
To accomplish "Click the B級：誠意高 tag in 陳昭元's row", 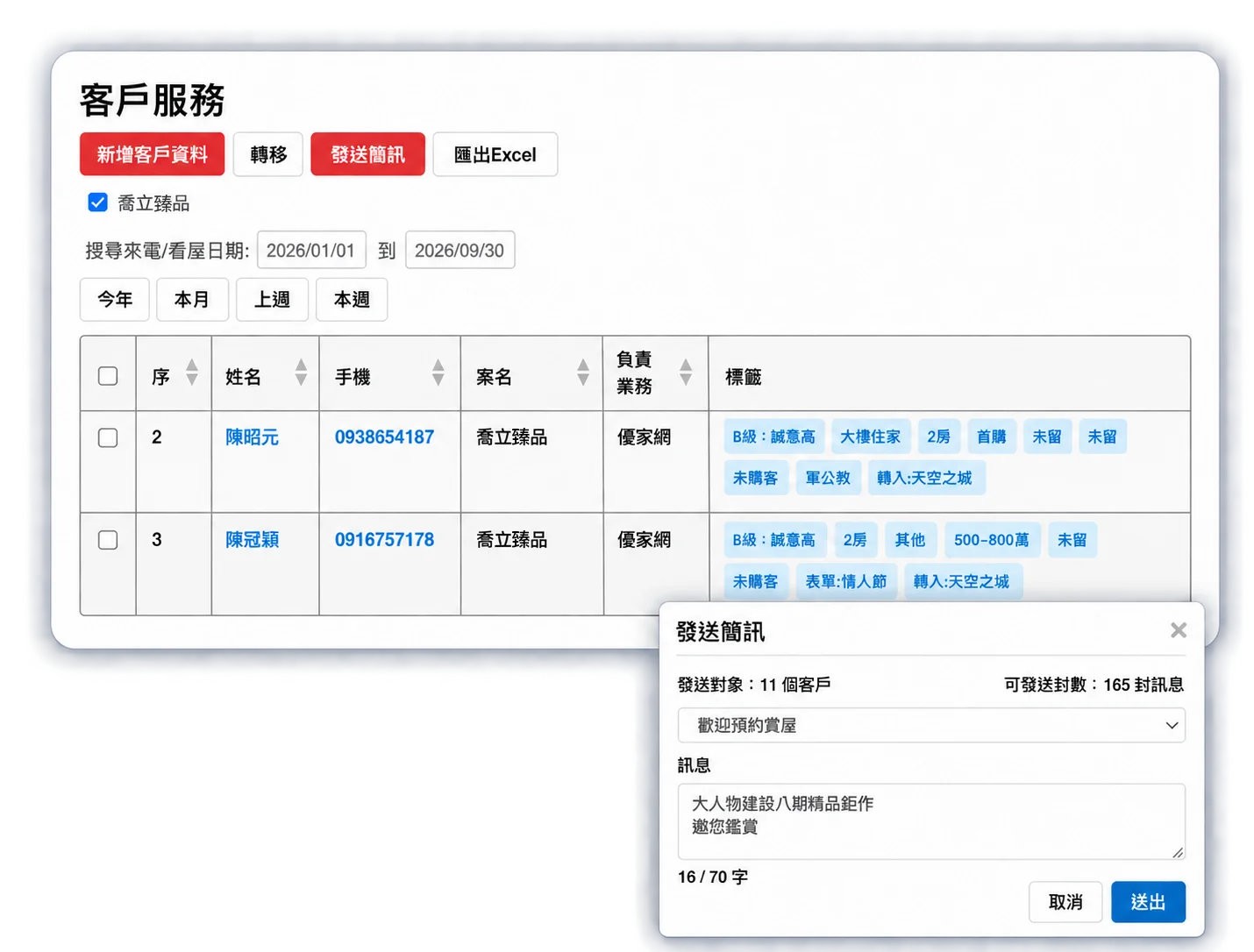I will [x=774, y=437].
